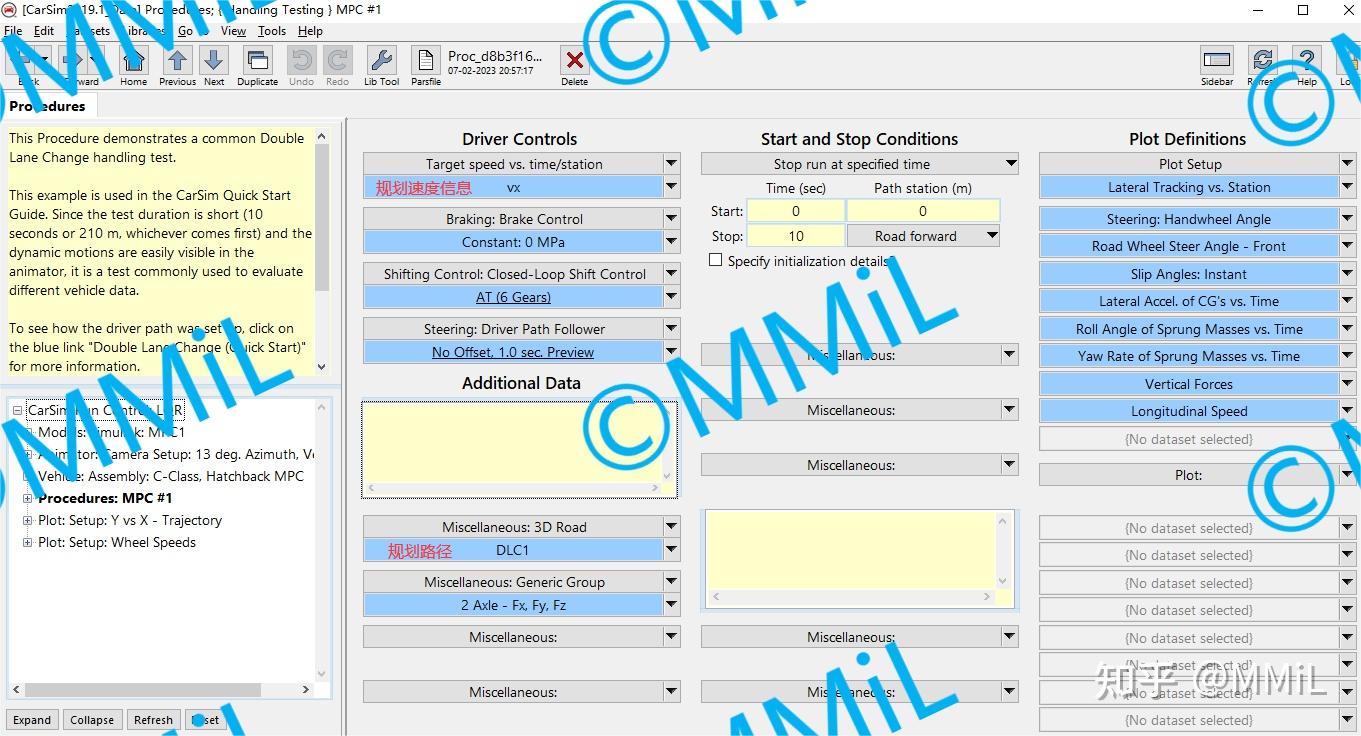Duplicate the current dataset
This screenshot has height=736, width=1361.
(x=257, y=61)
